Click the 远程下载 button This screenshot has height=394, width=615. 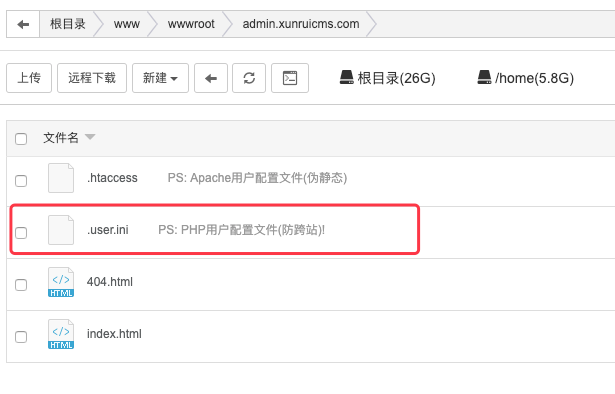92,78
